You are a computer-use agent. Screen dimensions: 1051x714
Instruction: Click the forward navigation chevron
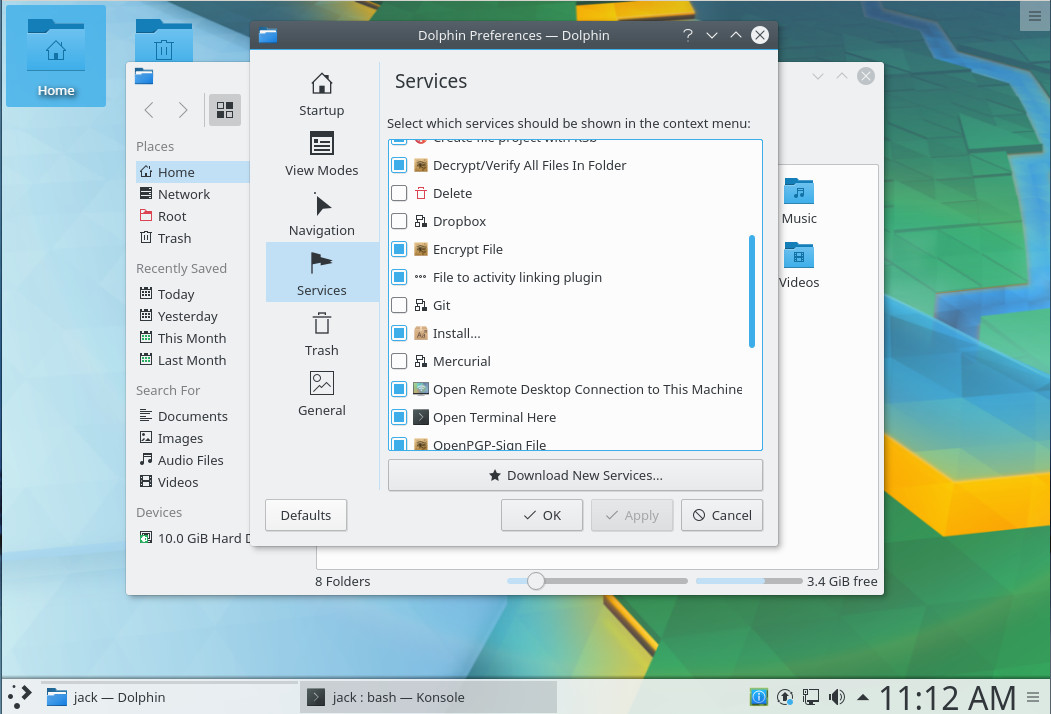tap(184, 110)
